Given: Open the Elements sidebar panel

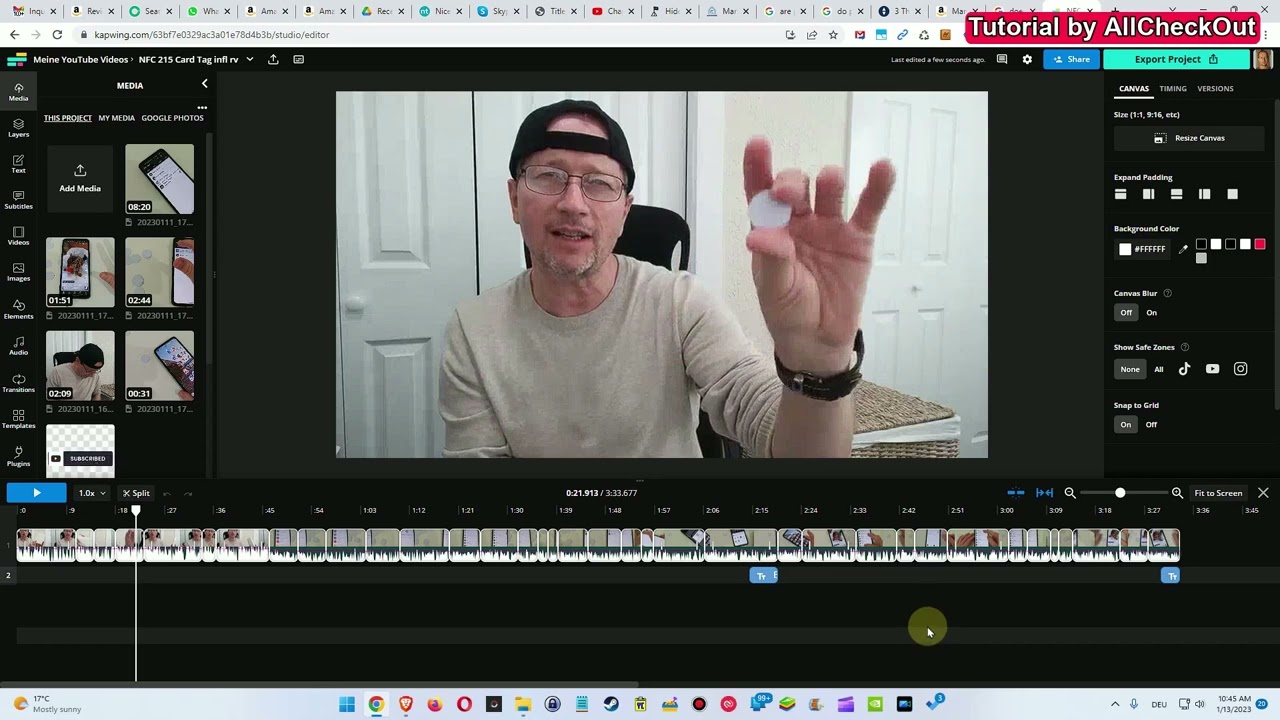Looking at the screenshot, I should pyautogui.click(x=18, y=309).
